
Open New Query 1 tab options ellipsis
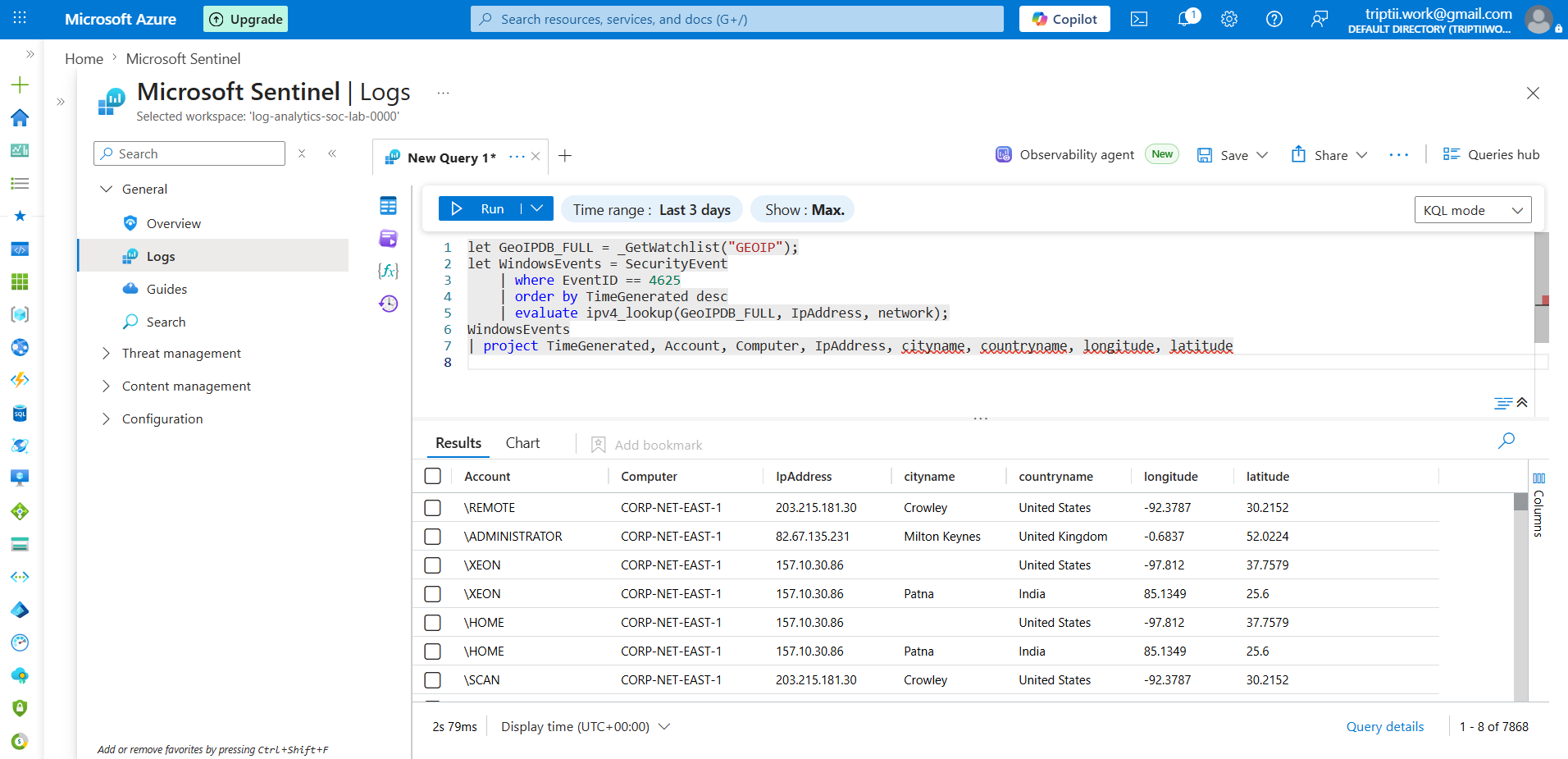click(x=517, y=157)
